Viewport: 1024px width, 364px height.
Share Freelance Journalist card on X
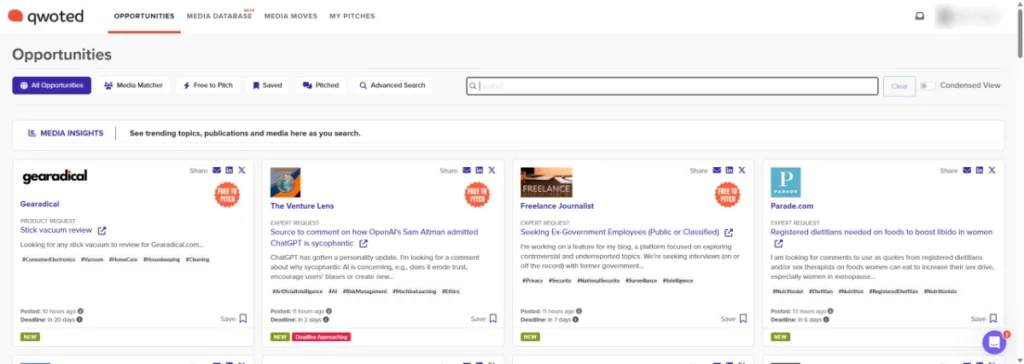point(742,170)
